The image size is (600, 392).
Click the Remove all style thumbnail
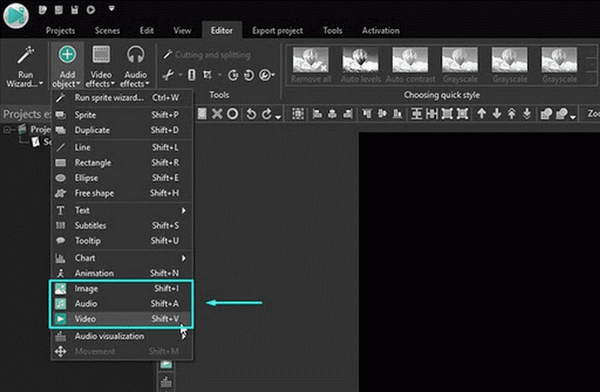click(311, 65)
